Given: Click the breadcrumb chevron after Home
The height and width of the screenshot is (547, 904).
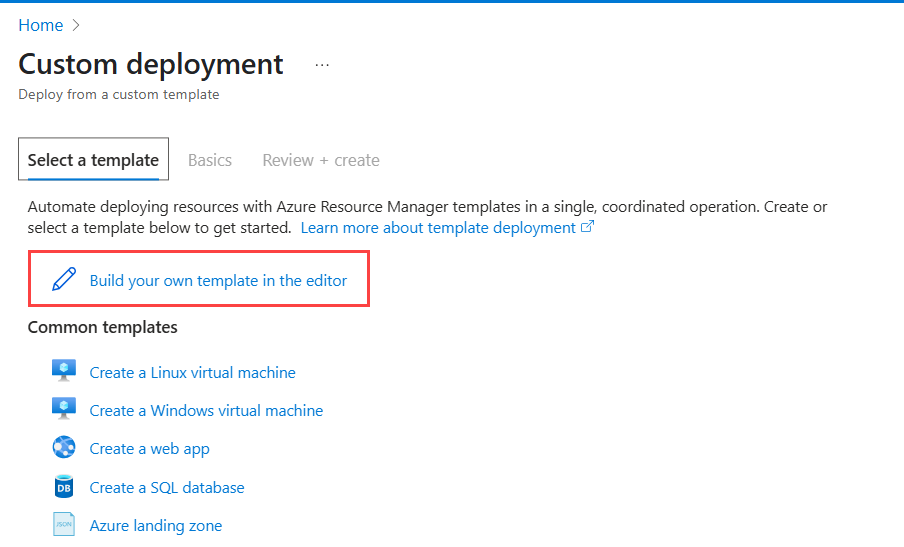Looking at the screenshot, I should [x=76, y=25].
